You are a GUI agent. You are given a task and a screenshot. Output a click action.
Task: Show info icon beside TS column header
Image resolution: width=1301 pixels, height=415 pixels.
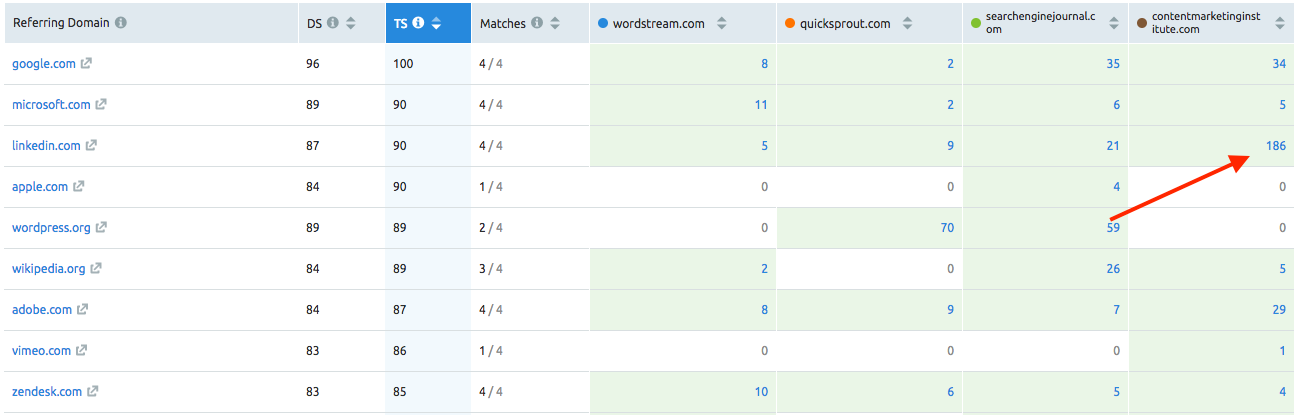click(418, 23)
